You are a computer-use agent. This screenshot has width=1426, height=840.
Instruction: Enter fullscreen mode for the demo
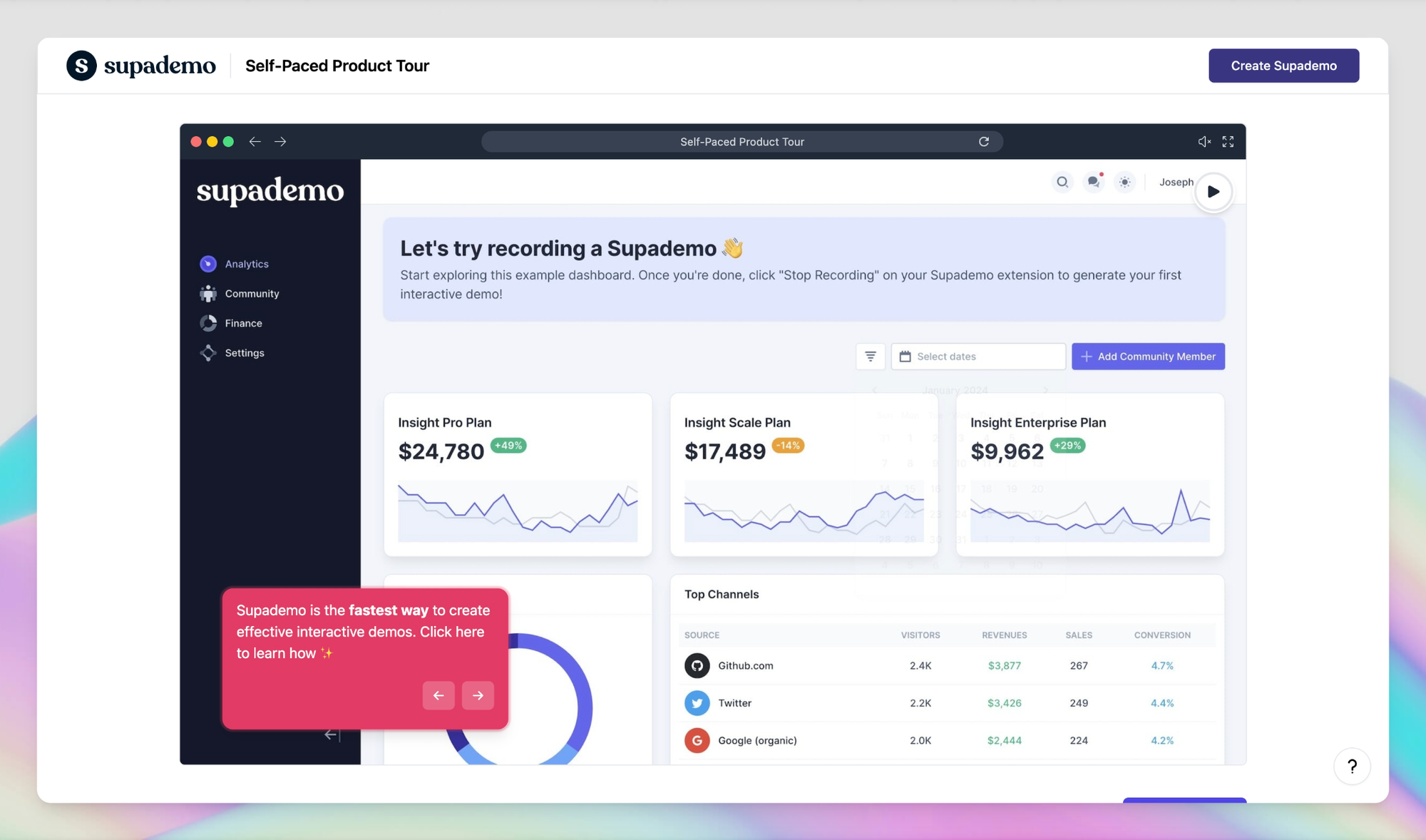click(x=1228, y=142)
